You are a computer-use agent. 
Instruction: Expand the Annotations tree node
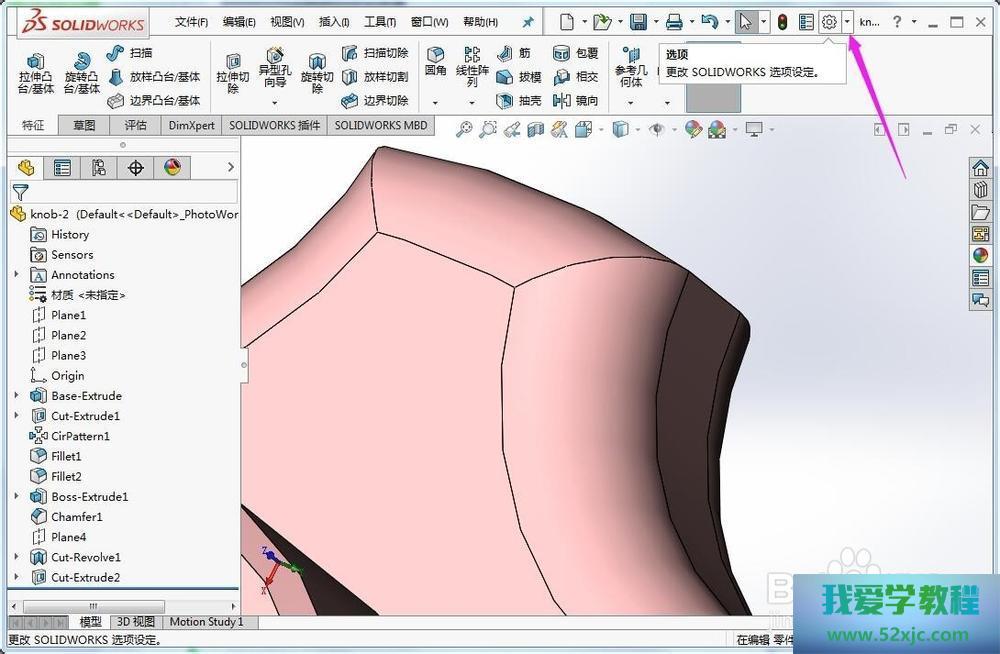(16, 275)
